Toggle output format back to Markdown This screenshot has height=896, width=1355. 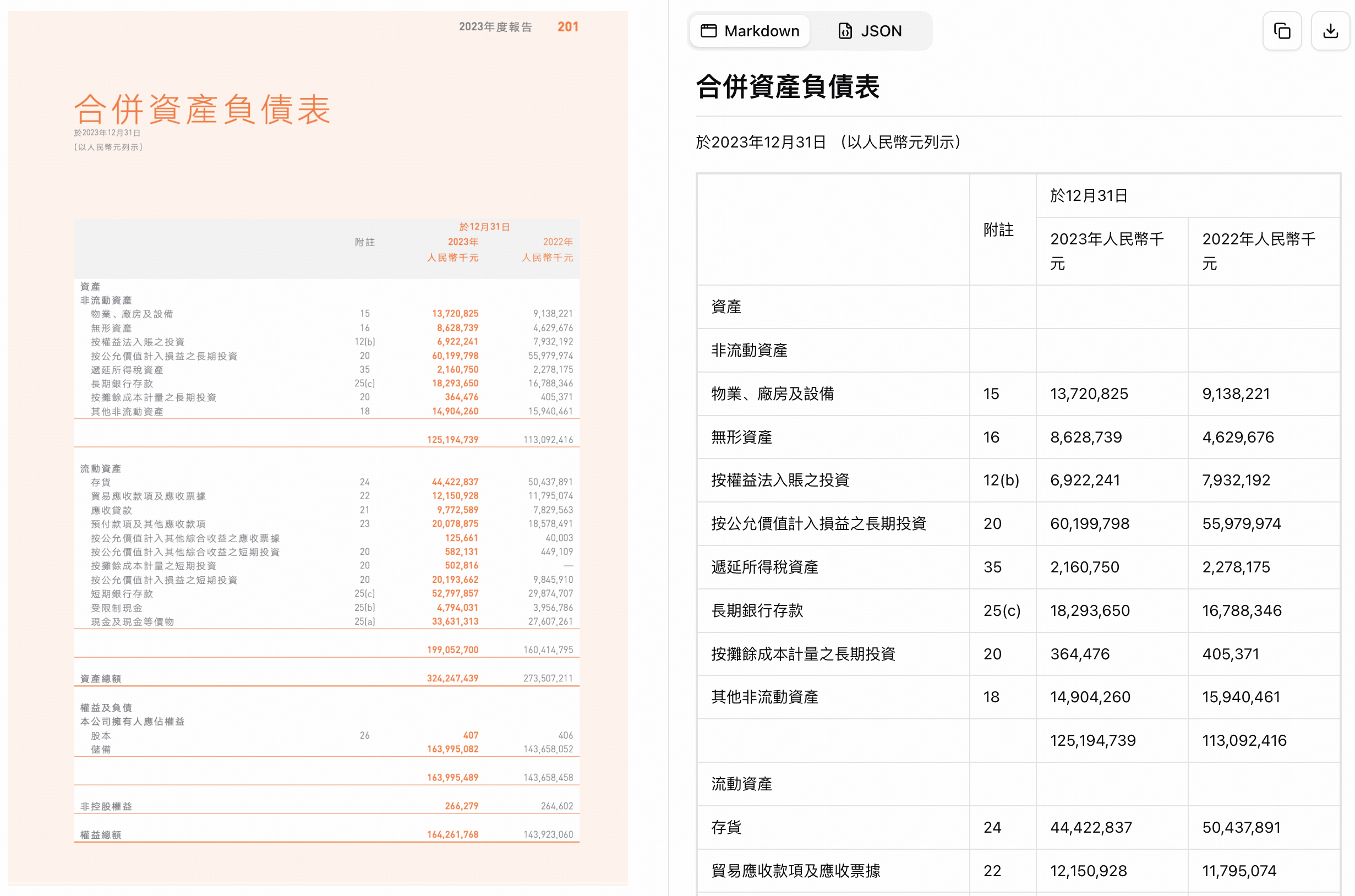point(750,31)
